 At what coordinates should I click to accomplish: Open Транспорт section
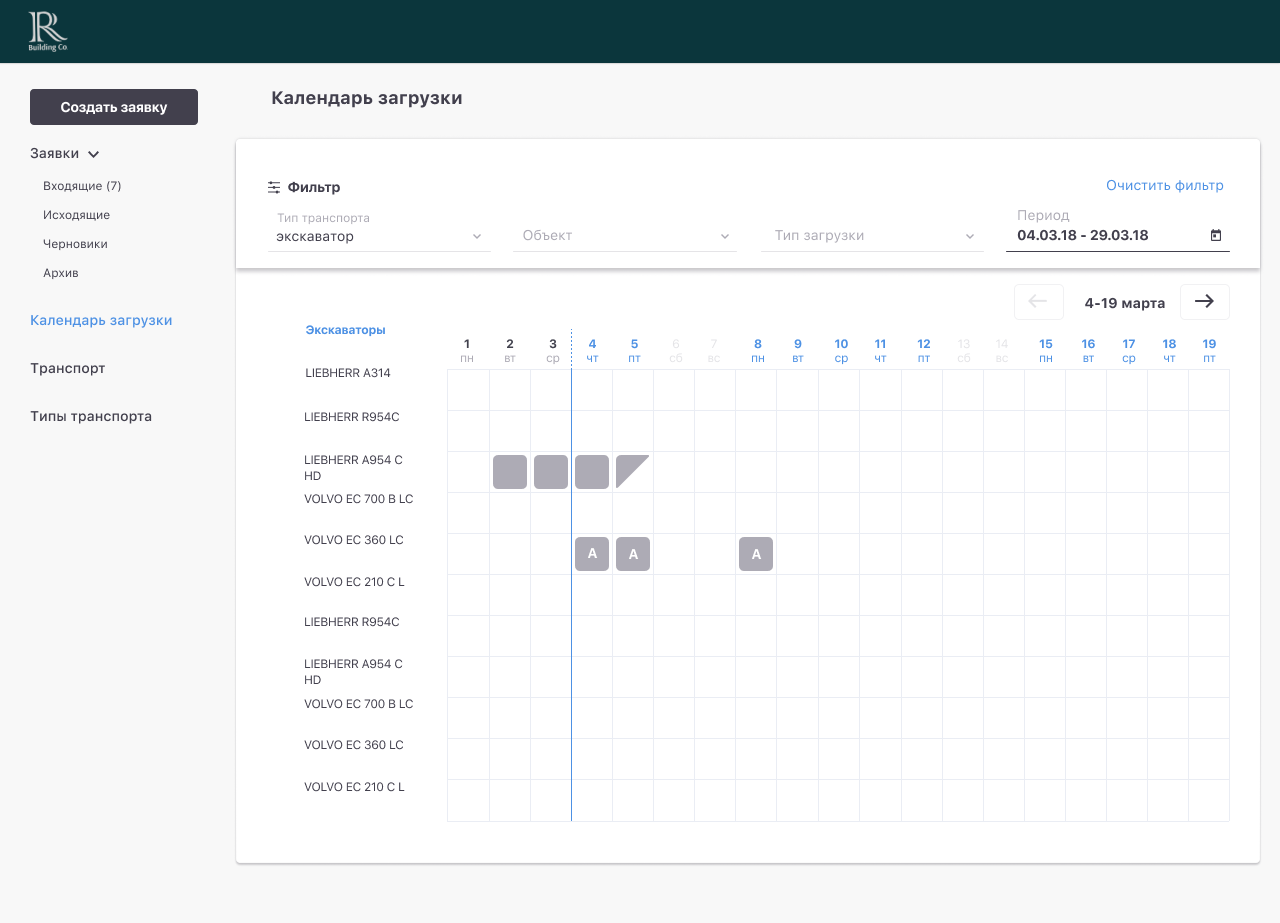click(68, 369)
